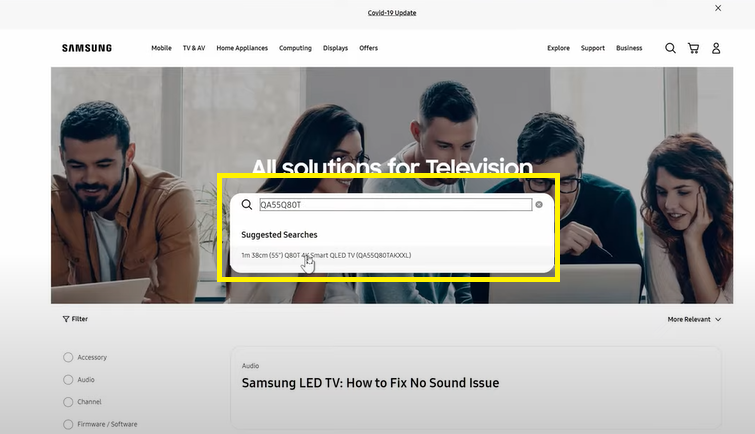Clear the QA55Q80T search field
Screen dimensions: 755x434
click(x=539, y=205)
